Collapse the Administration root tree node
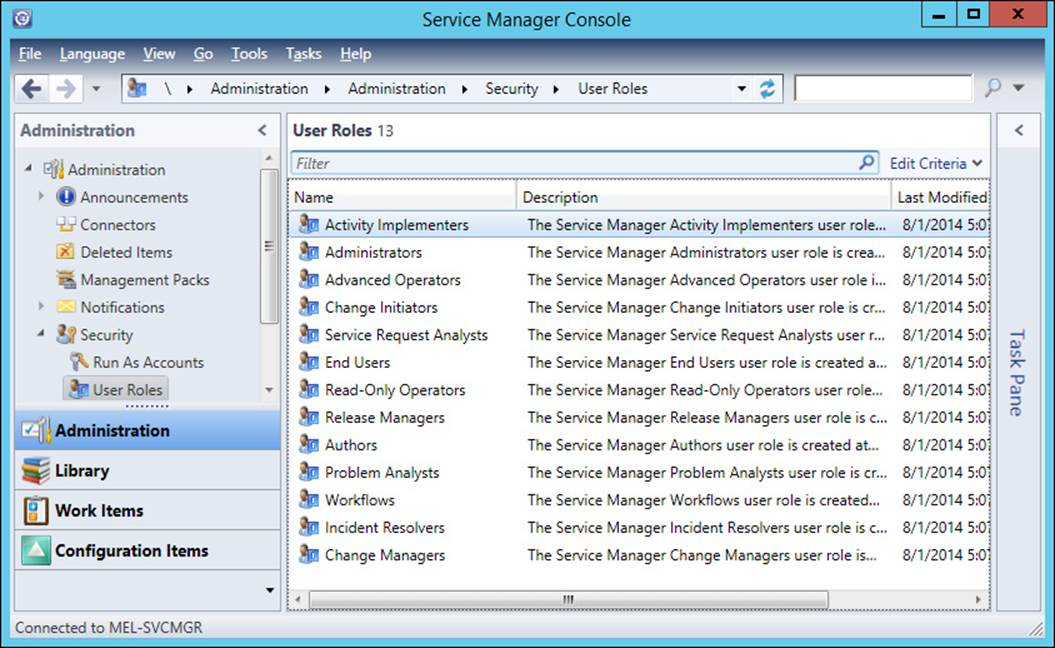The image size is (1055, 648). (28, 168)
